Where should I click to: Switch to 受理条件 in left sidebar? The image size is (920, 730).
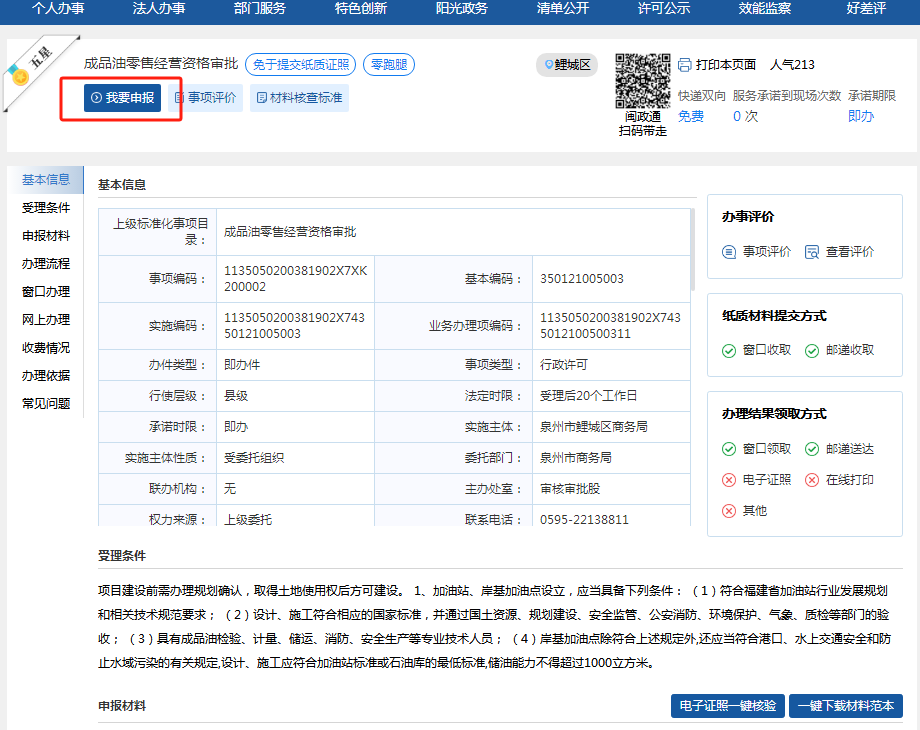[46, 208]
